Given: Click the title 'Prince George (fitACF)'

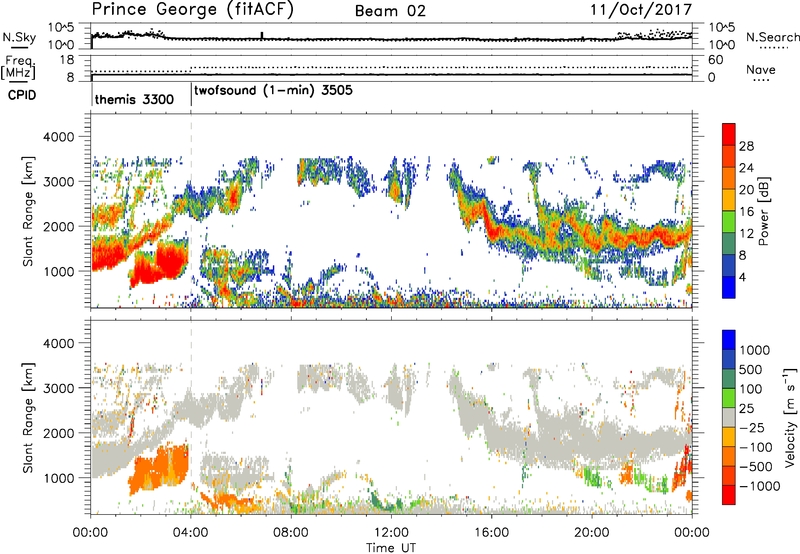Looking at the screenshot, I should pyautogui.click(x=193, y=9).
